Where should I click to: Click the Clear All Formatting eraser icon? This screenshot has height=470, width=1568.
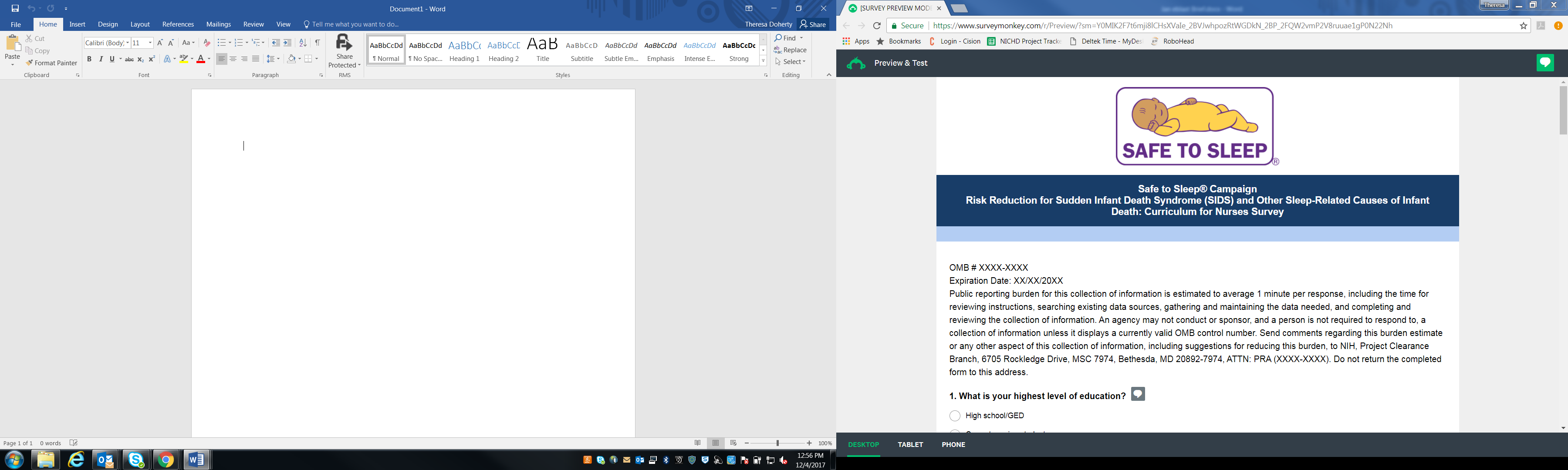click(207, 43)
